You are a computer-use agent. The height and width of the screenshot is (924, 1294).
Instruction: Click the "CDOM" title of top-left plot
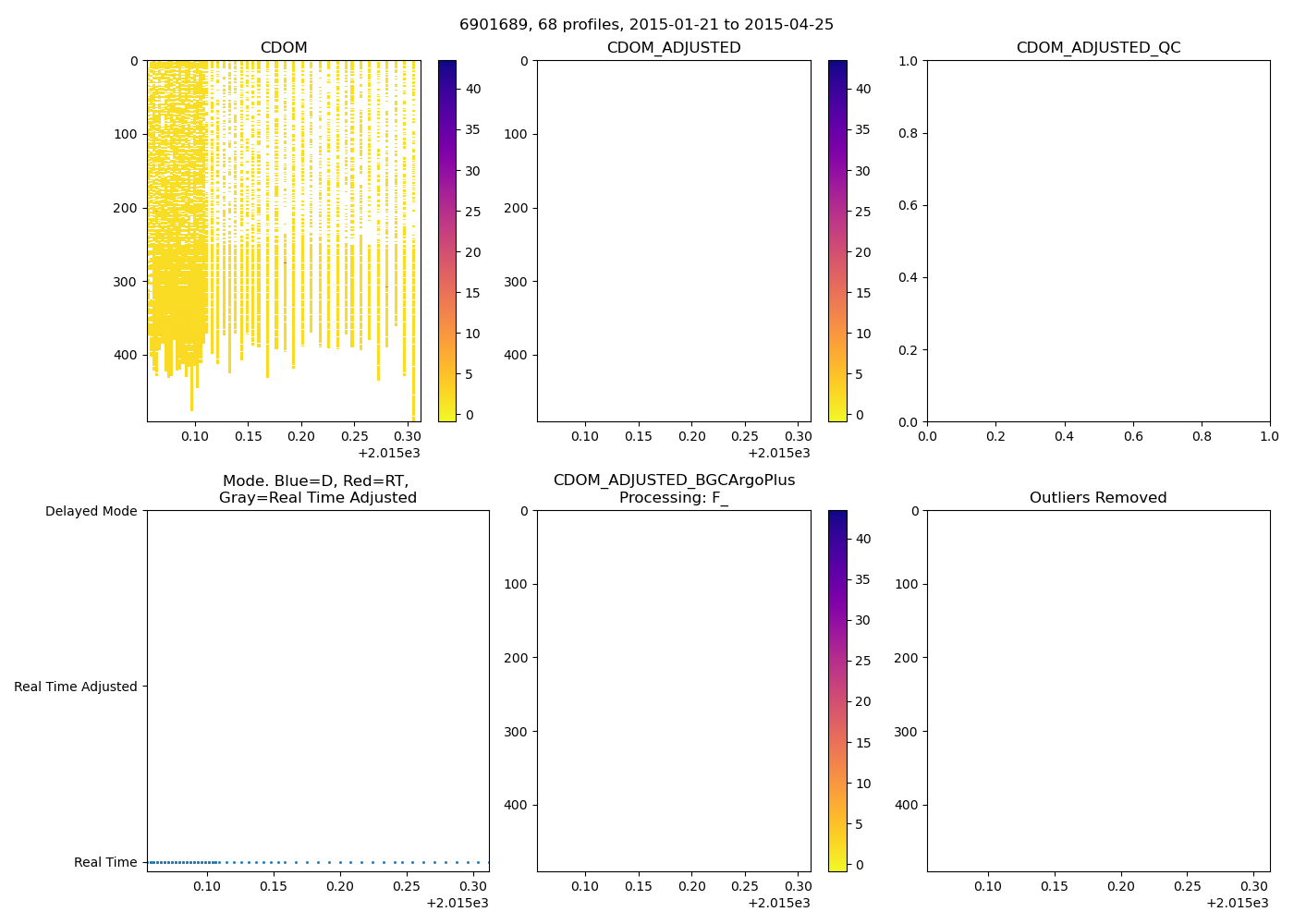(x=284, y=48)
